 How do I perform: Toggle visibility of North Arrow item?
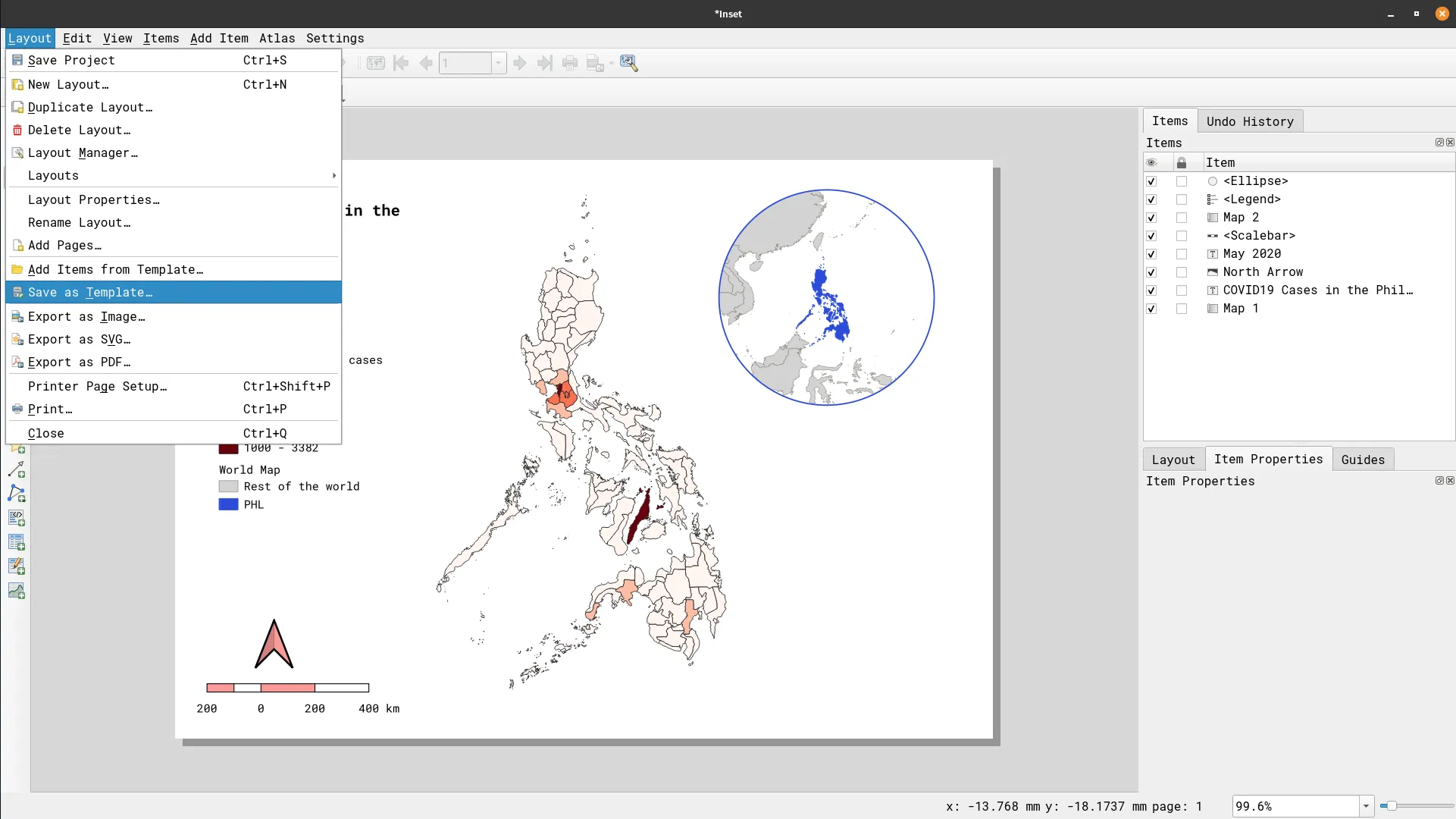(x=1151, y=272)
